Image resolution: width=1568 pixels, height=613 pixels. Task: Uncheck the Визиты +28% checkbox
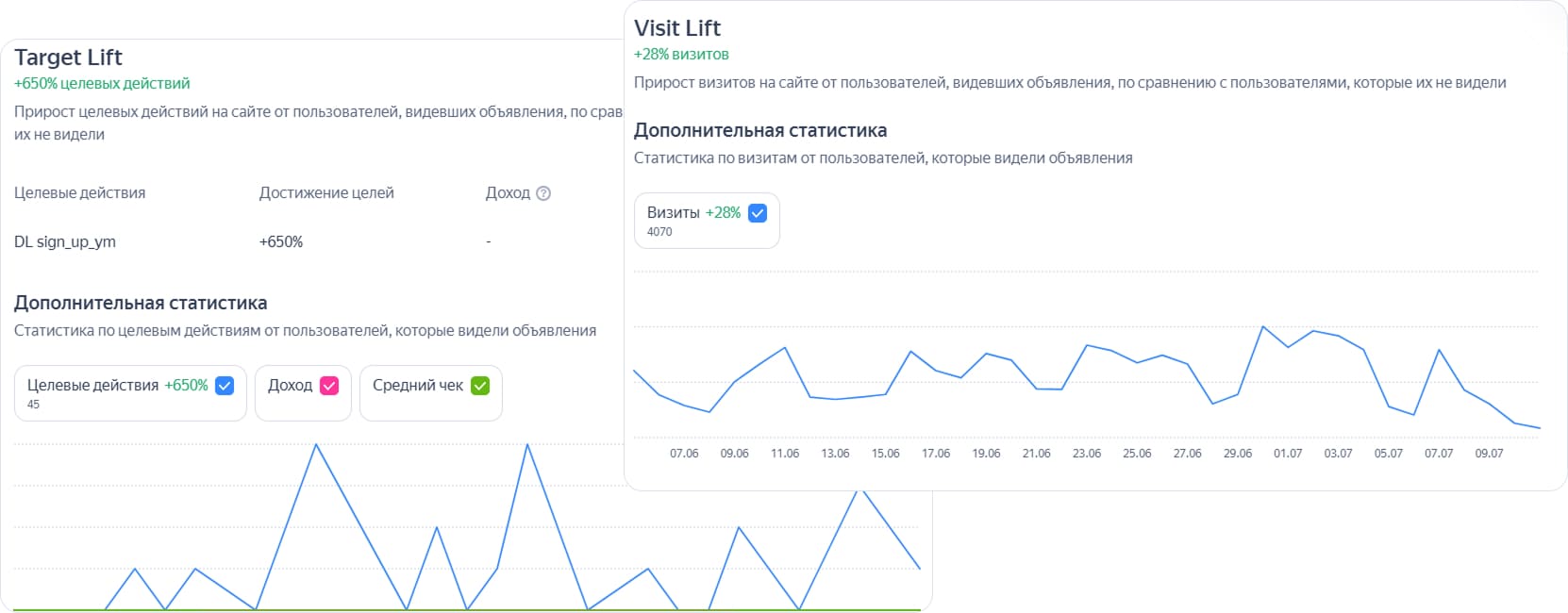[758, 213]
